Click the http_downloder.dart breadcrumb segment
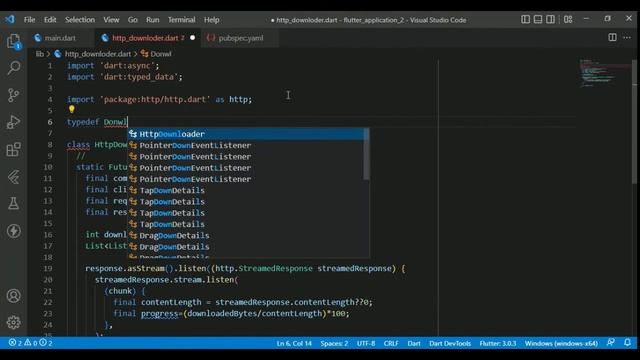Screen dimensions: 640x360 98,54
